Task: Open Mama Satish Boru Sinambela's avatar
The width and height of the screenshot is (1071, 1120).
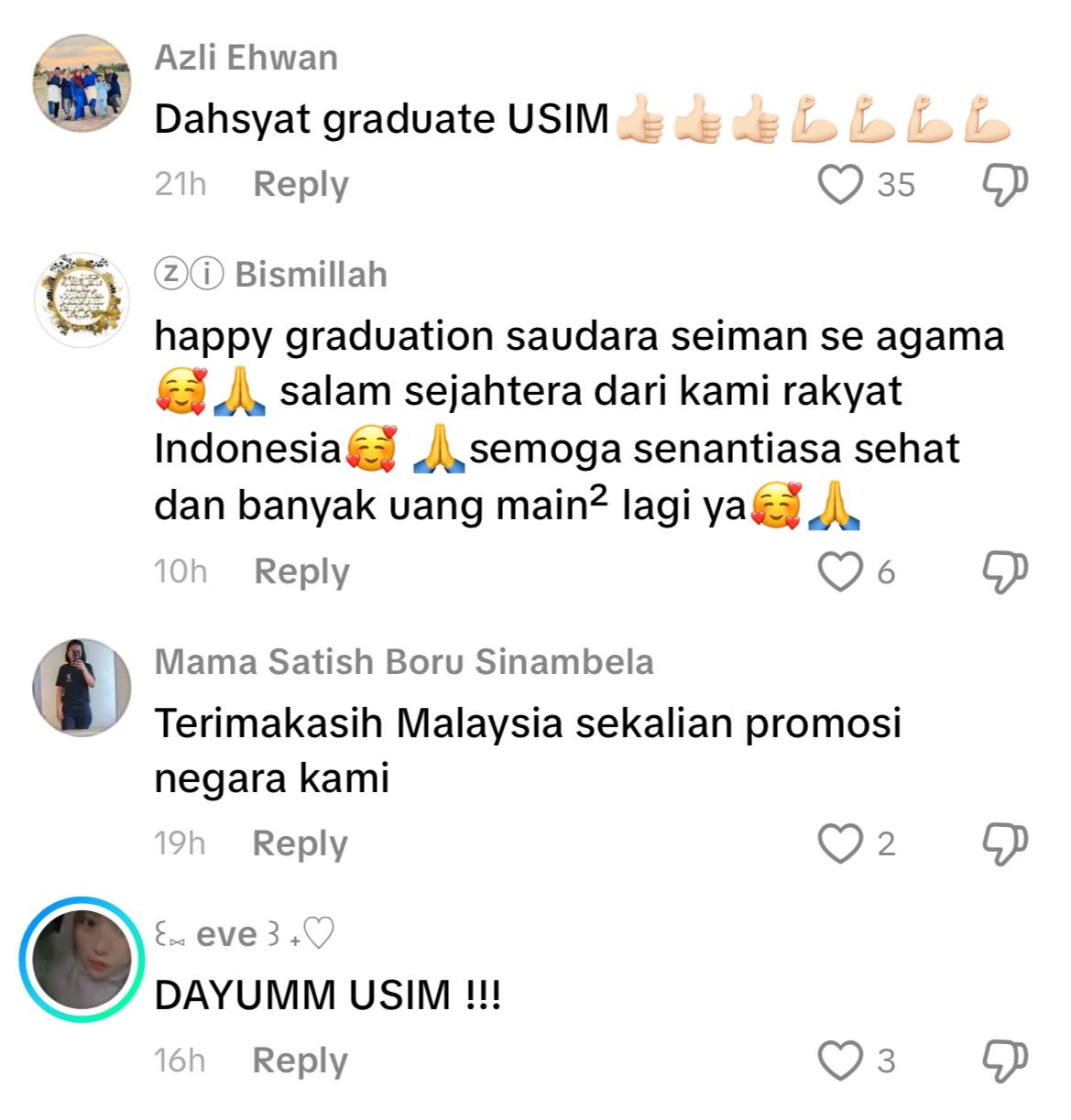Action: click(82, 687)
